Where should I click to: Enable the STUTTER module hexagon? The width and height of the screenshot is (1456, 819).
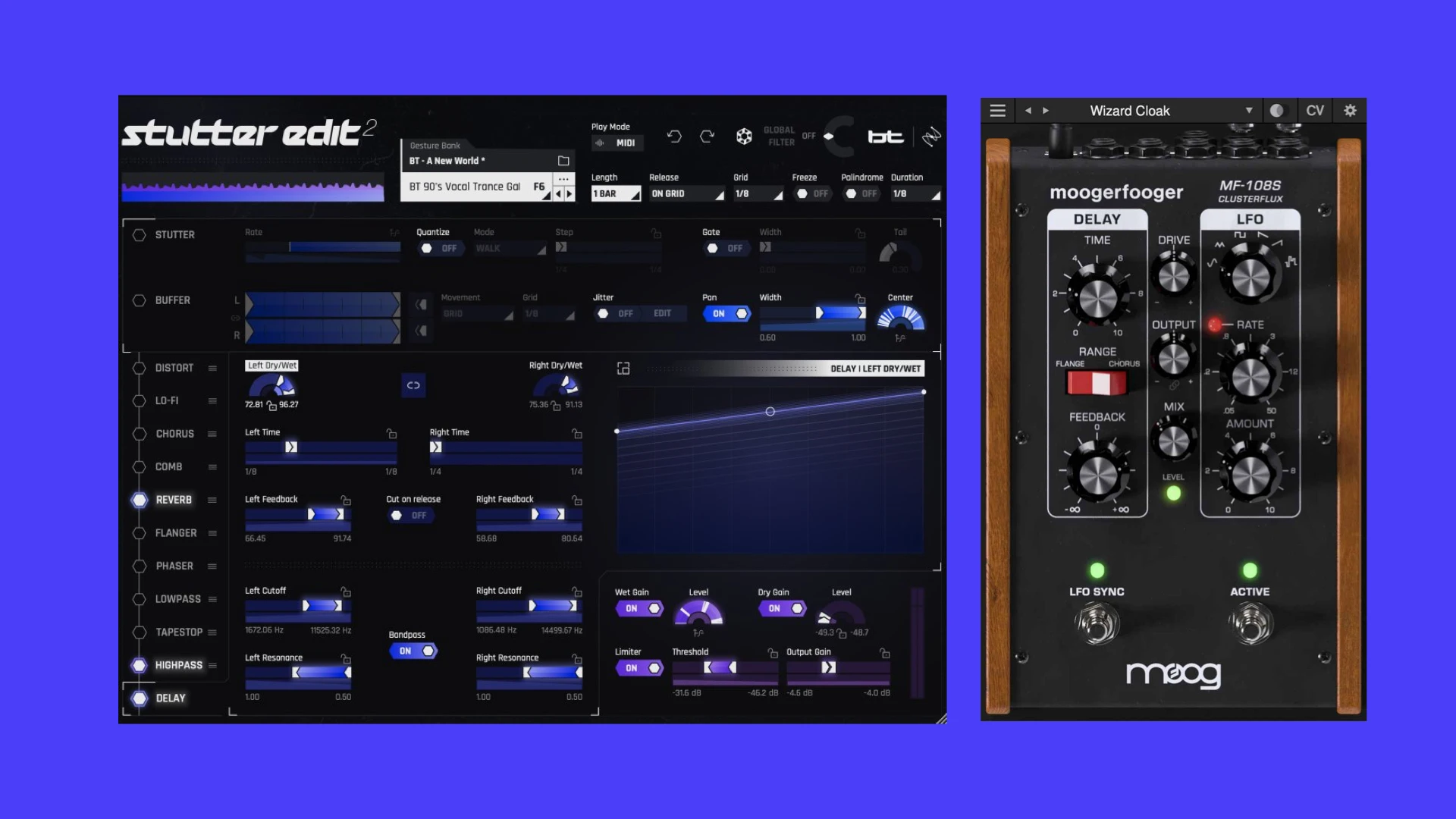[139, 235]
